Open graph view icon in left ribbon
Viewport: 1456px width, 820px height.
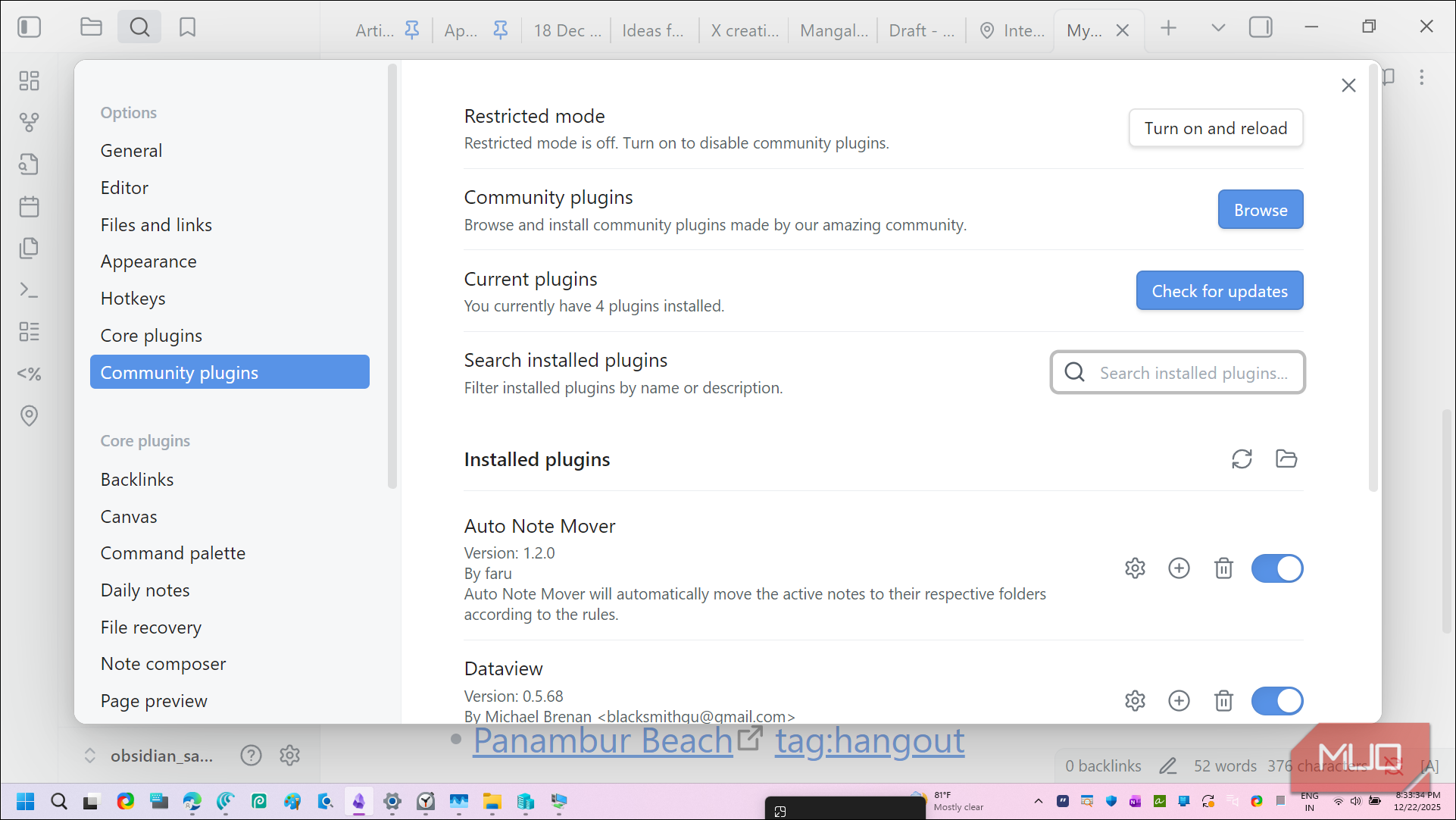point(29,122)
